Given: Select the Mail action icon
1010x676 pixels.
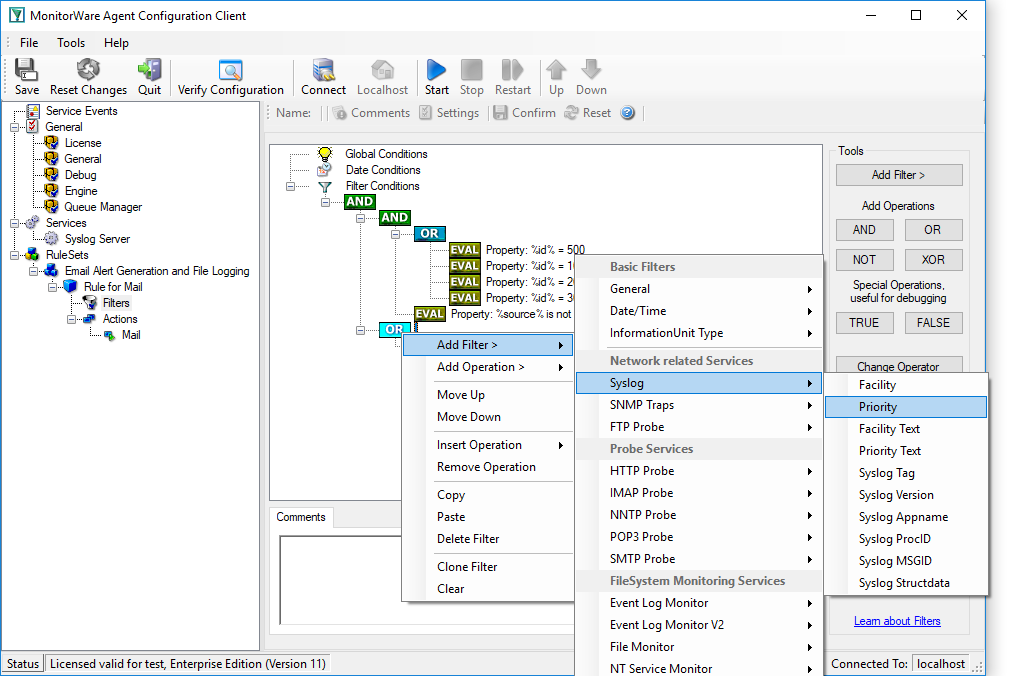Looking at the screenshot, I should click(x=110, y=335).
